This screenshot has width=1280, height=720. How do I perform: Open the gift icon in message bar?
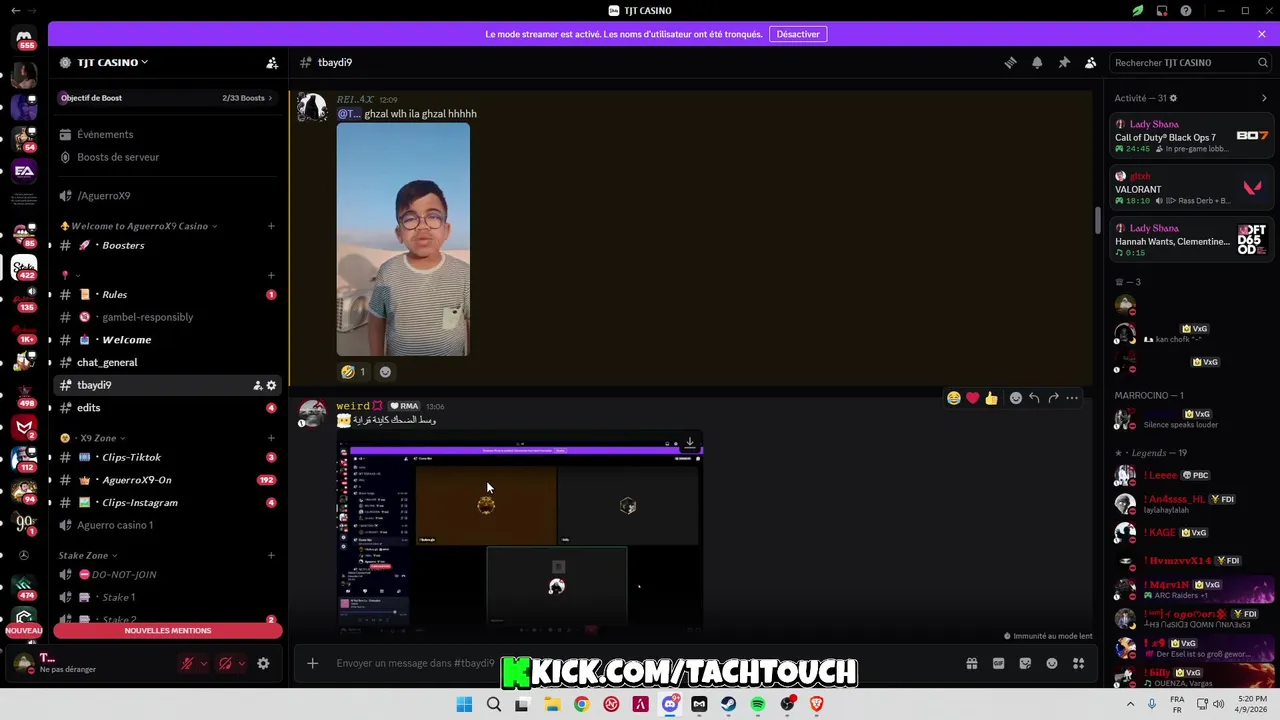point(971,663)
